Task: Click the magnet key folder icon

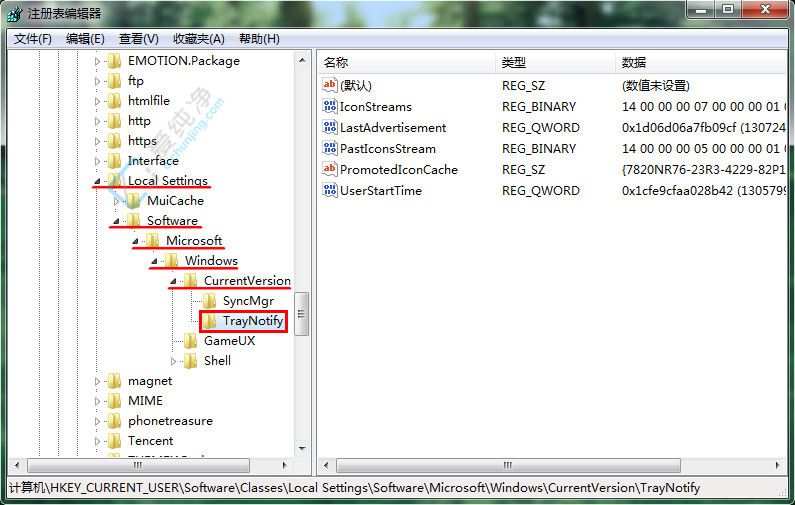Action: pyautogui.click(x=115, y=381)
